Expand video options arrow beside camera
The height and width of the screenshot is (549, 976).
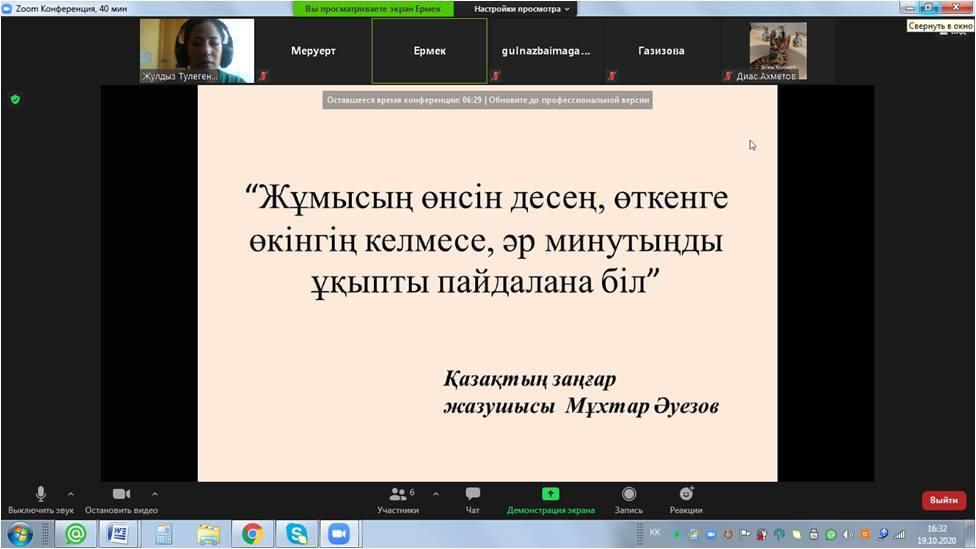click(154, 493)
